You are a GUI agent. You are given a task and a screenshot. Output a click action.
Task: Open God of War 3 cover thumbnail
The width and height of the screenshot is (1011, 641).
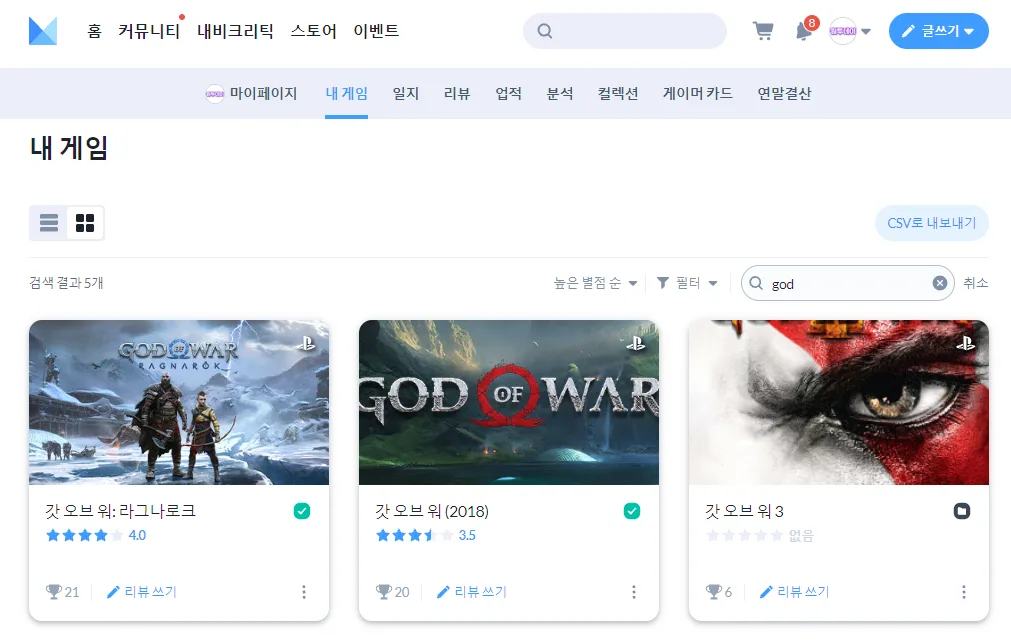(x=839, y=402)
